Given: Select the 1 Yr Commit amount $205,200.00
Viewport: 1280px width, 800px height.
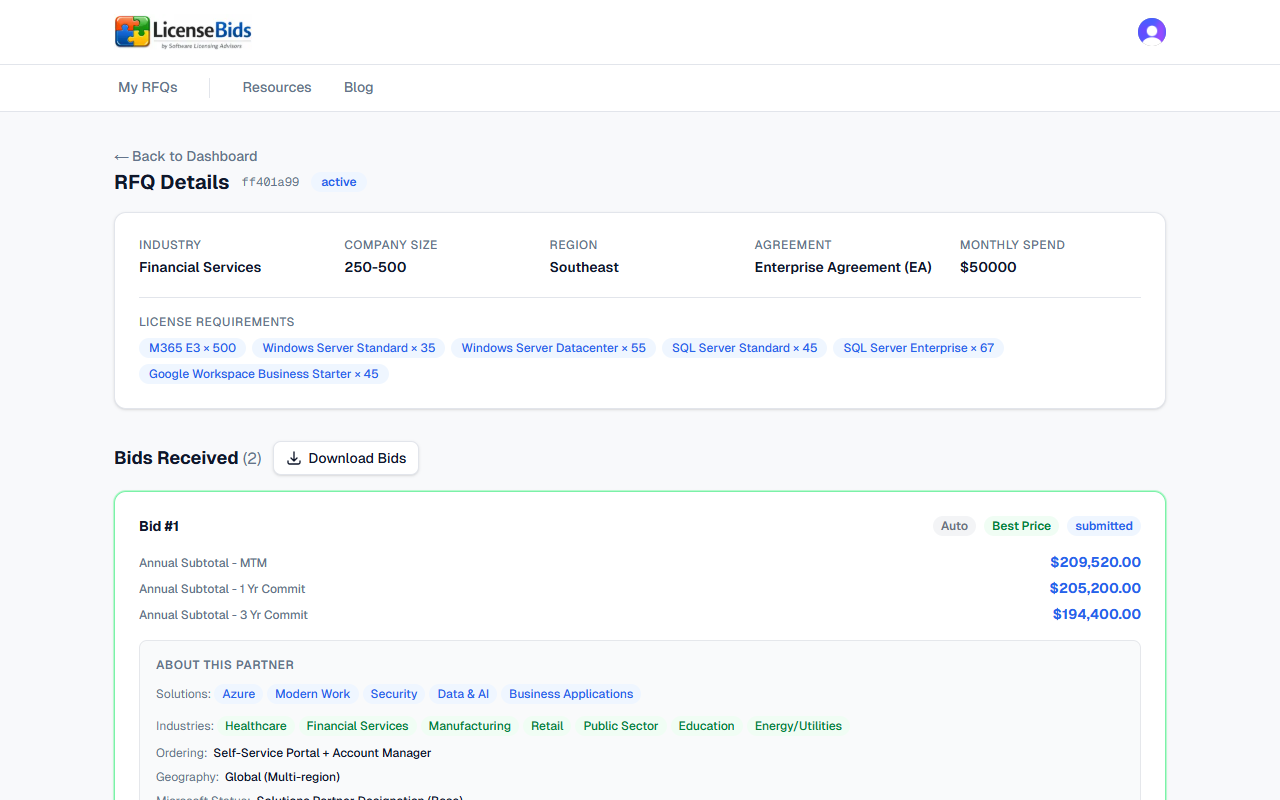Looking at the screenshot, I should [1095, 588].
